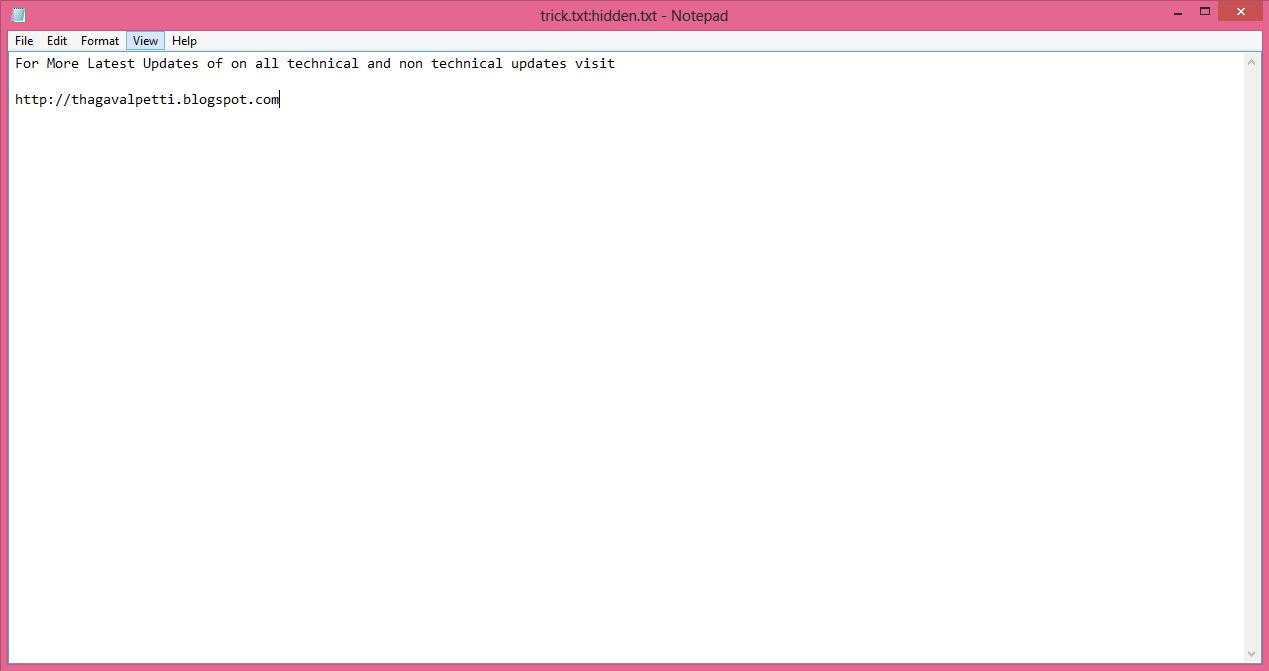Open the Format menu
The image size is (1269, 671).
tap(99, 40)
